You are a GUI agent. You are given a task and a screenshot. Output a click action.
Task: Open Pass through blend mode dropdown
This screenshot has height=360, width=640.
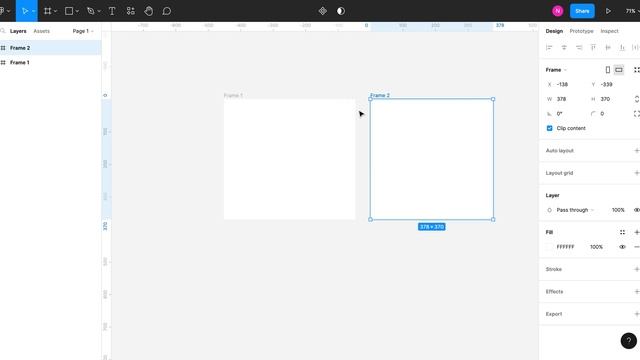pyautogui.click(x=575, y=210)
